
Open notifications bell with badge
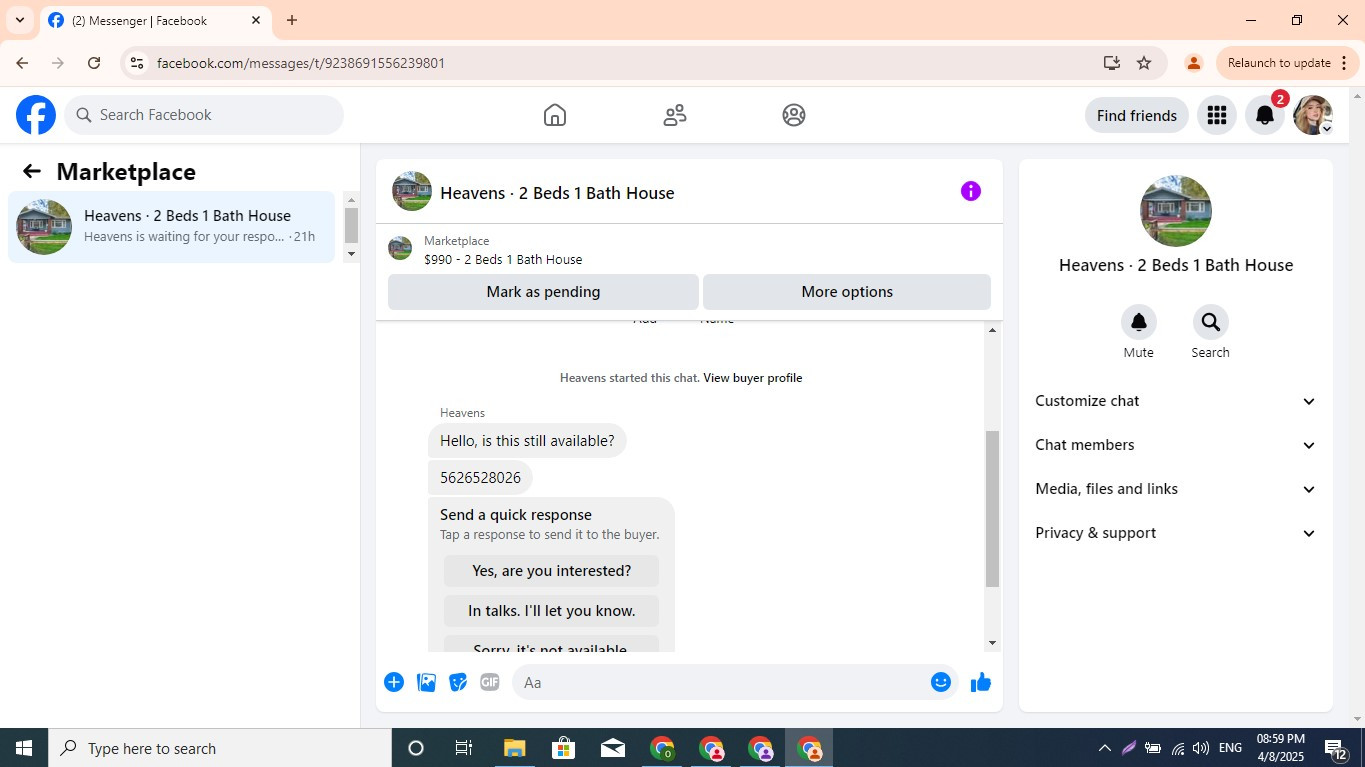click(x=1265, y=115)
